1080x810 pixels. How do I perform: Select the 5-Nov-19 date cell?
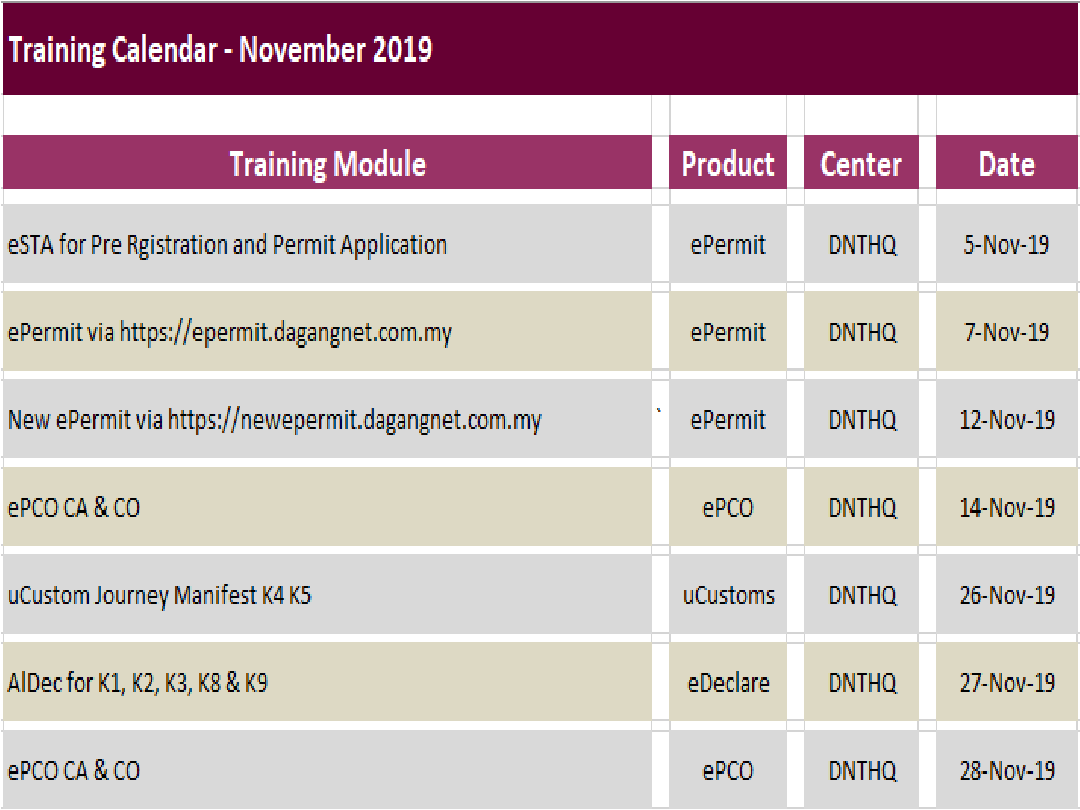click(1006, 245)
